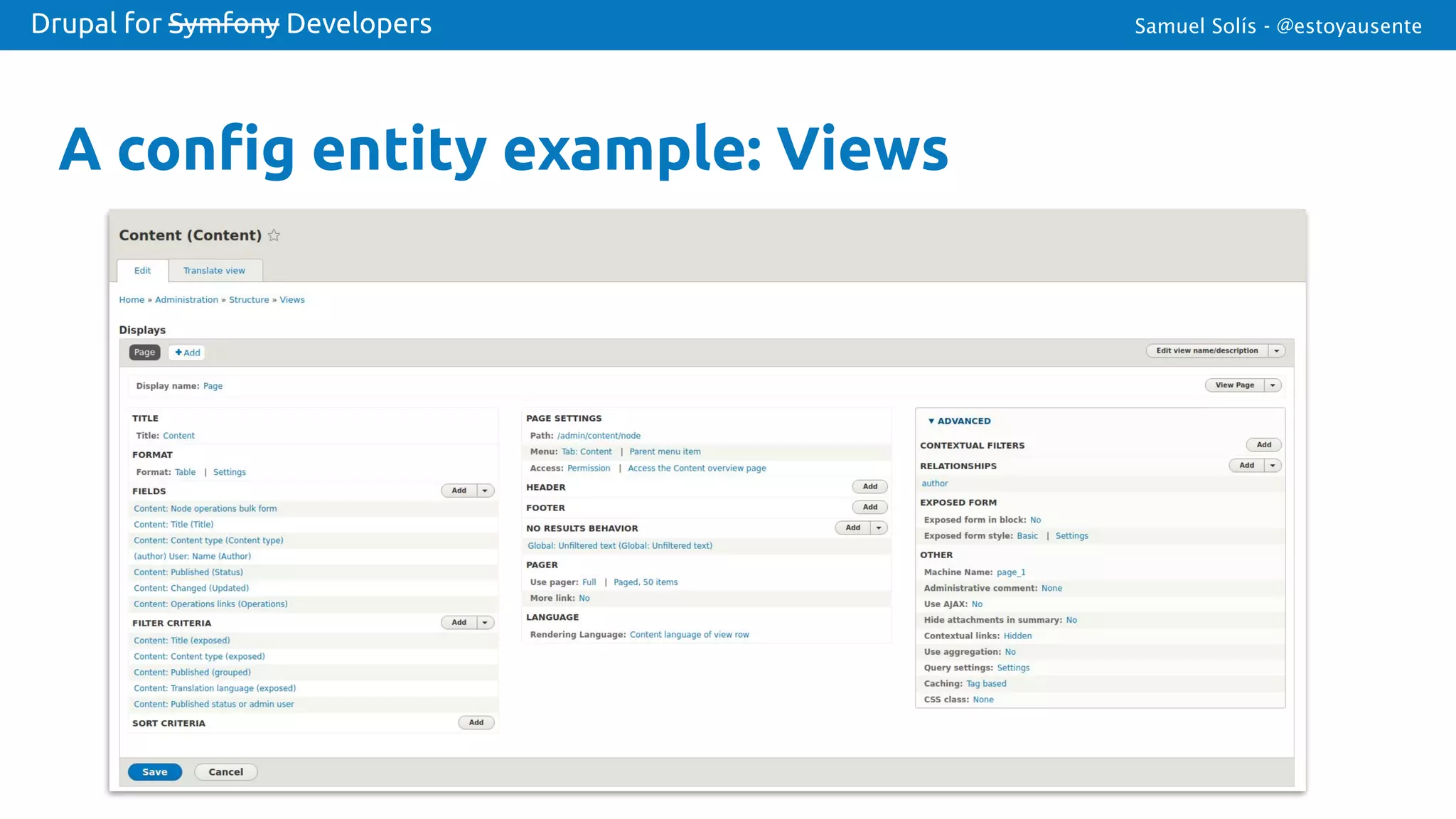Change Rendering Language setting
Image resolution: width=1456 pixels, height=819 pixels.
(689, 635)
